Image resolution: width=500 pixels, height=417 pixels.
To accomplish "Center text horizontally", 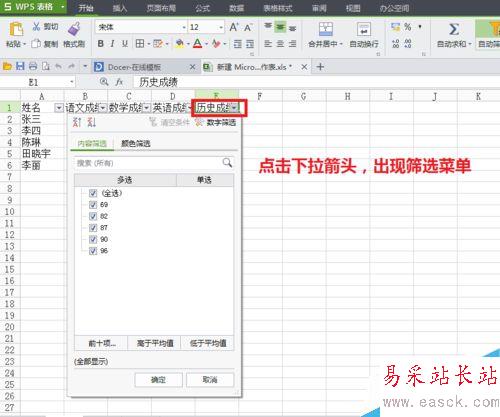I will (280, 44).
